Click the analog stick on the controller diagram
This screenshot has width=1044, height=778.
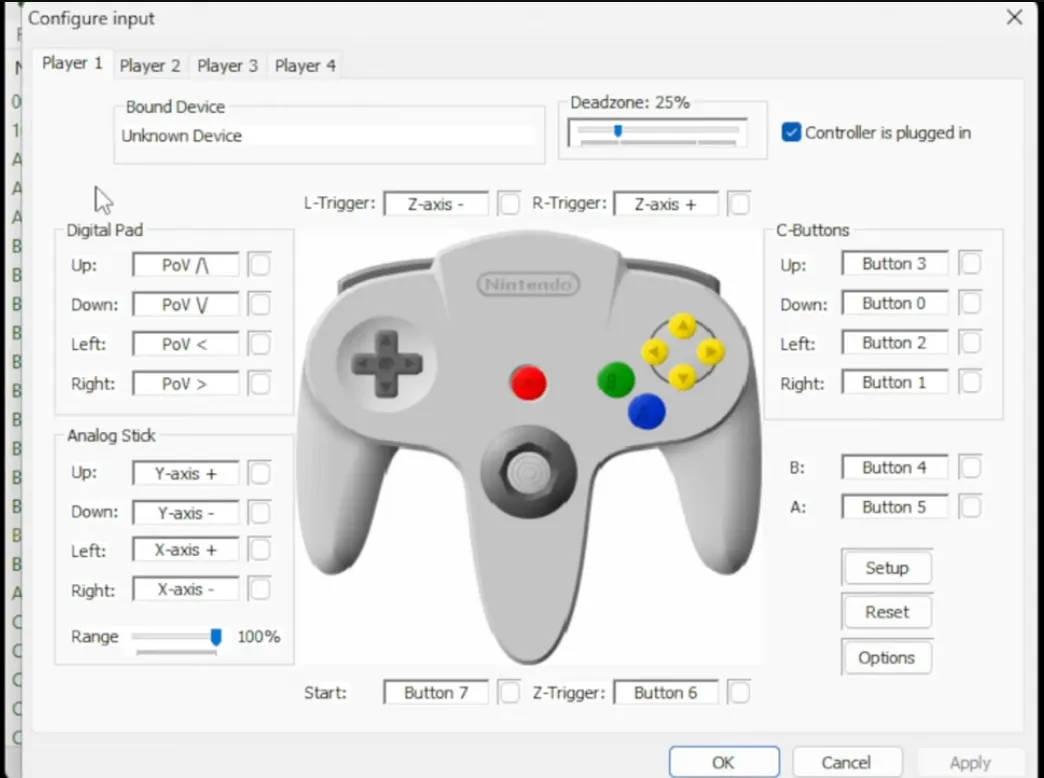point(527,470)
